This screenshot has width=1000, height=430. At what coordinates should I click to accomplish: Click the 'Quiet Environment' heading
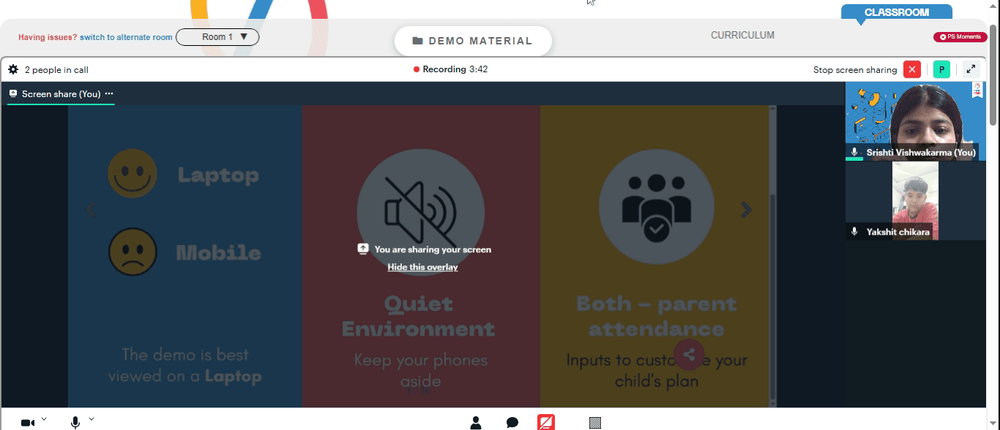pos(418,316)
